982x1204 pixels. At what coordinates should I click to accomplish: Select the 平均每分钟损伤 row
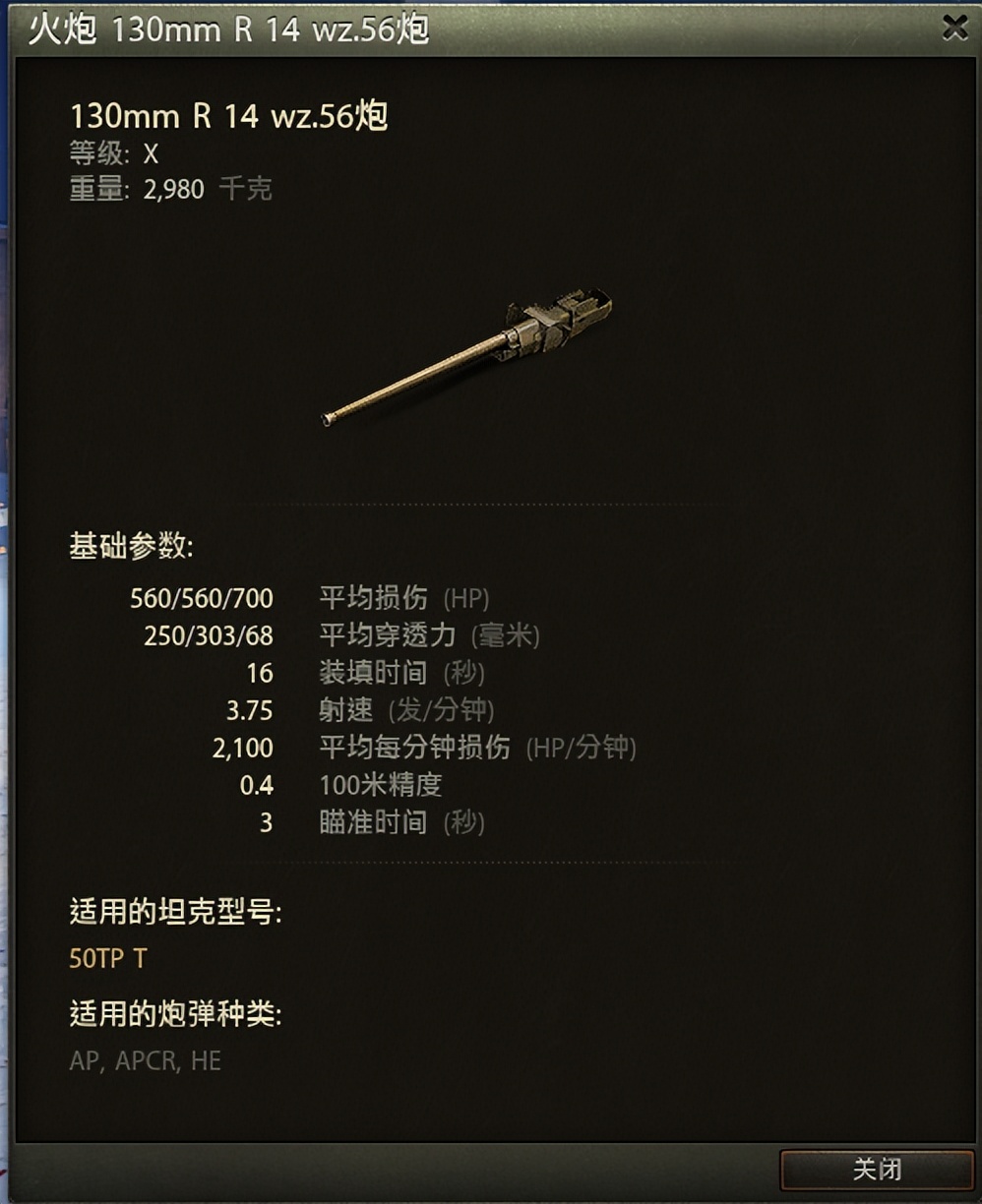pos(424,748)
